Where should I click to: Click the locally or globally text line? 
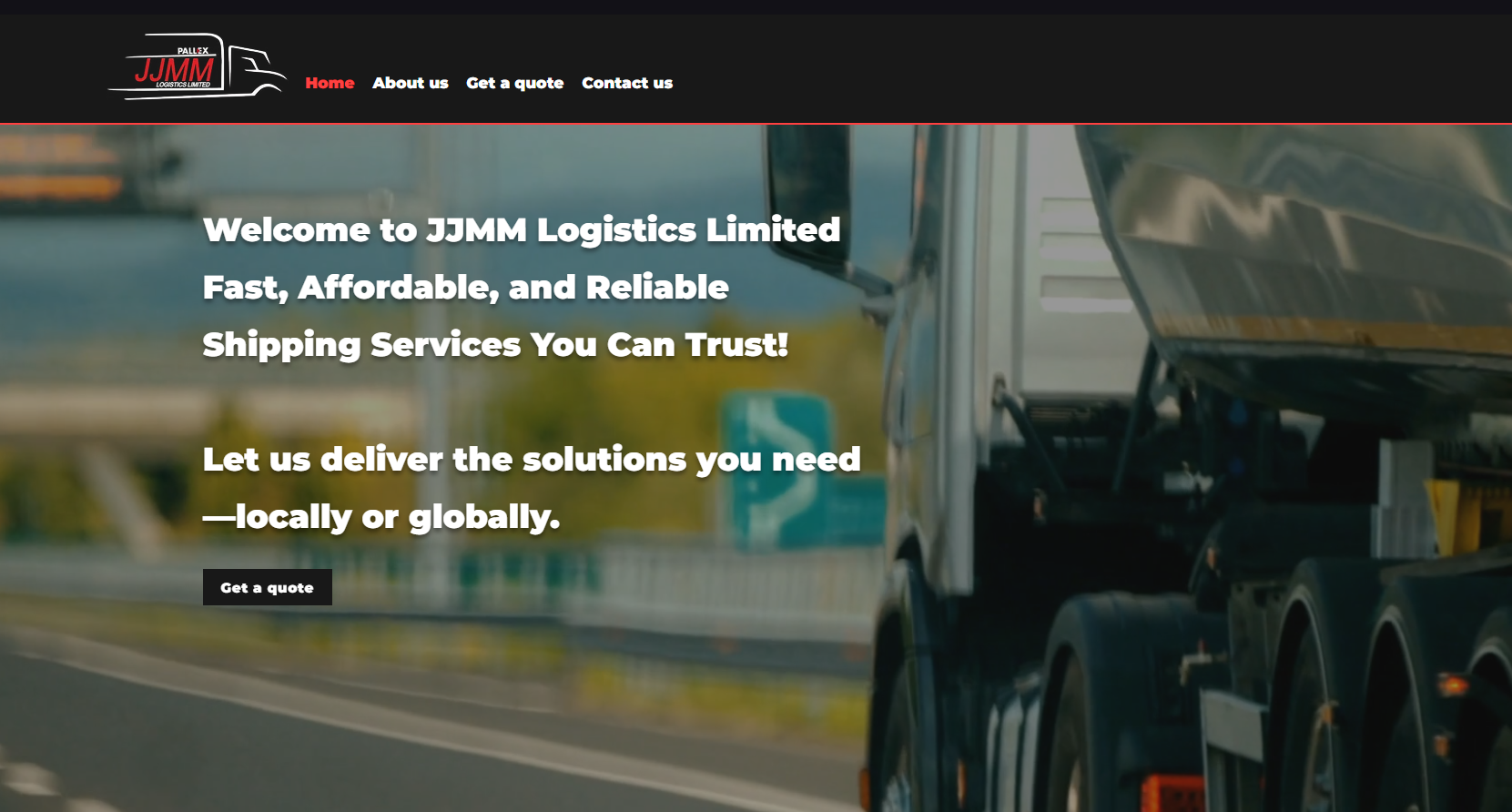(381, 517)
